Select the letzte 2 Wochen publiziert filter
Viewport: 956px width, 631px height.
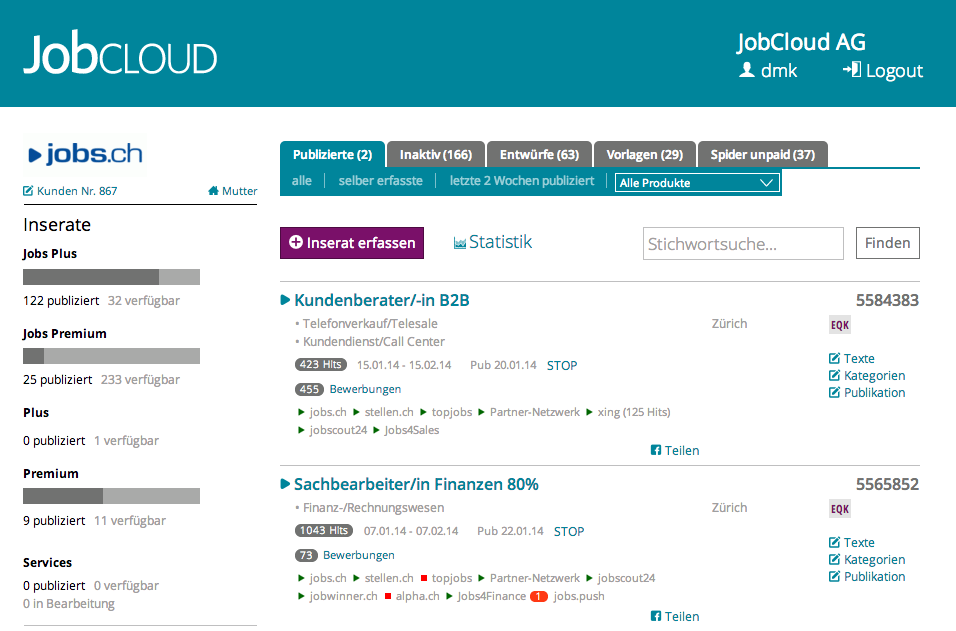[x=522, y=181]
